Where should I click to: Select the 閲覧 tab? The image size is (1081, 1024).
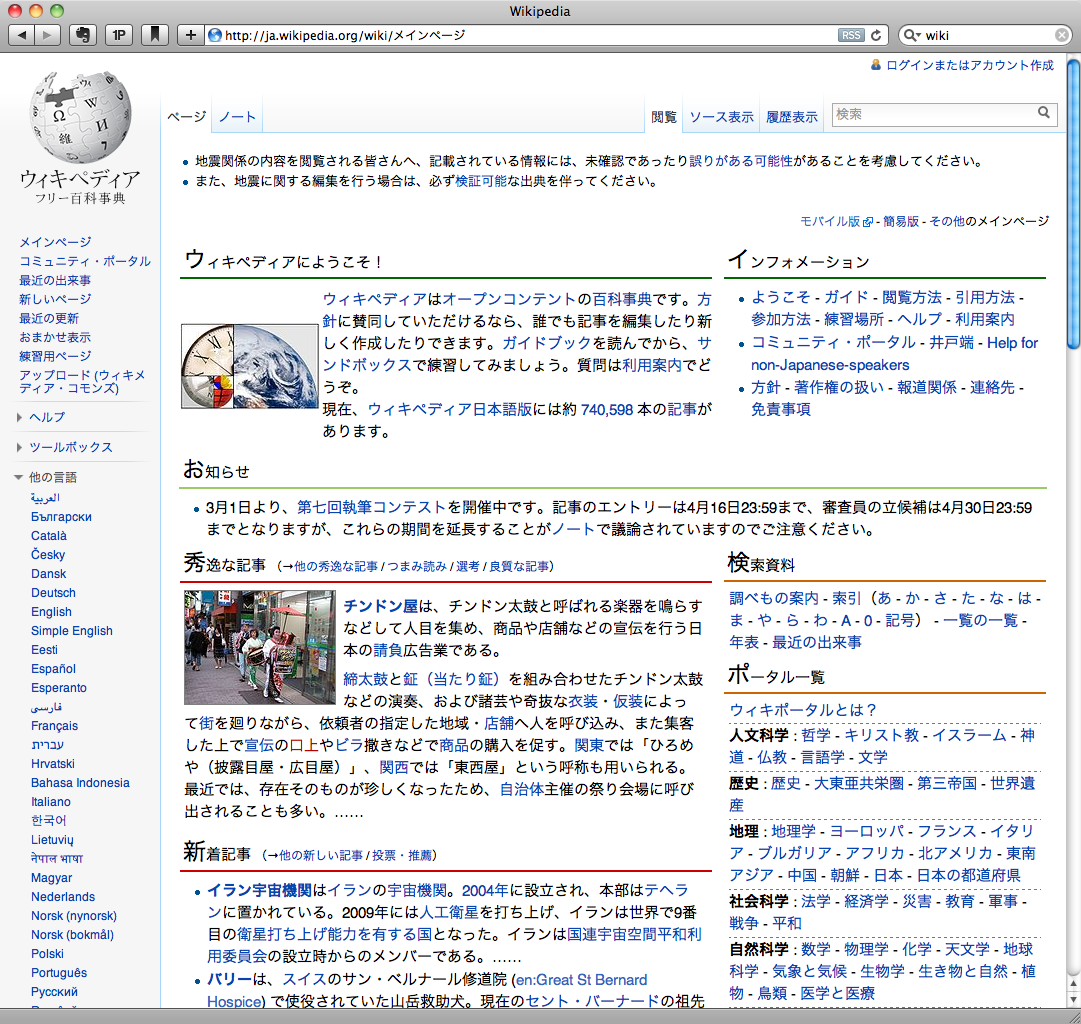pyautogui.click(x=664, y=117)
